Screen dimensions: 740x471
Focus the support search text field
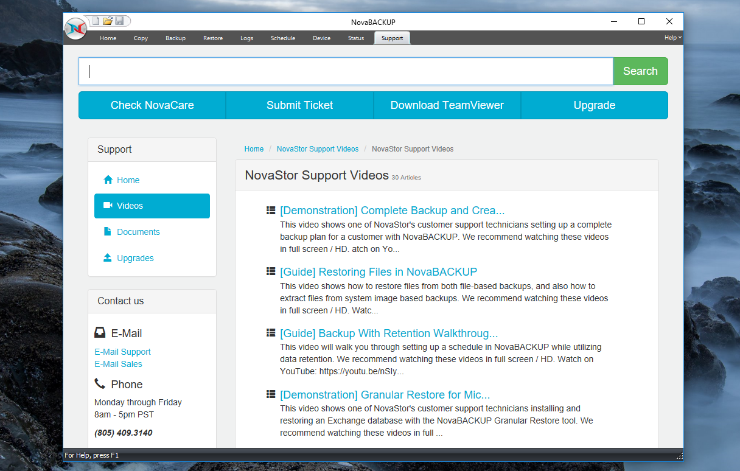(346, 71)
